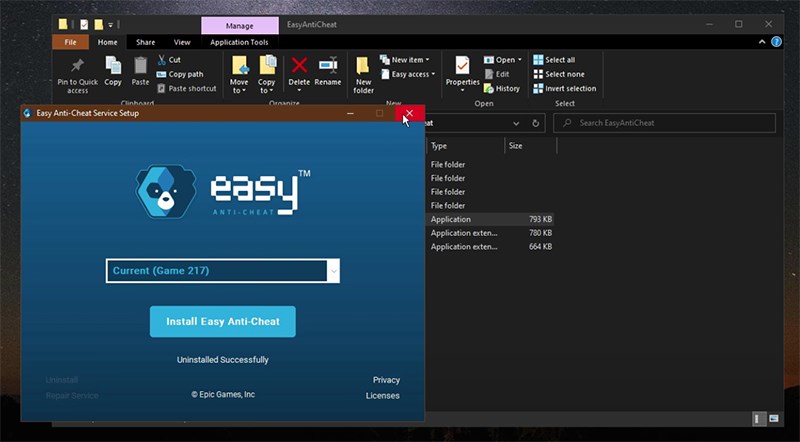Open the Privacy link
800x442 pixels.
[386, 380]
